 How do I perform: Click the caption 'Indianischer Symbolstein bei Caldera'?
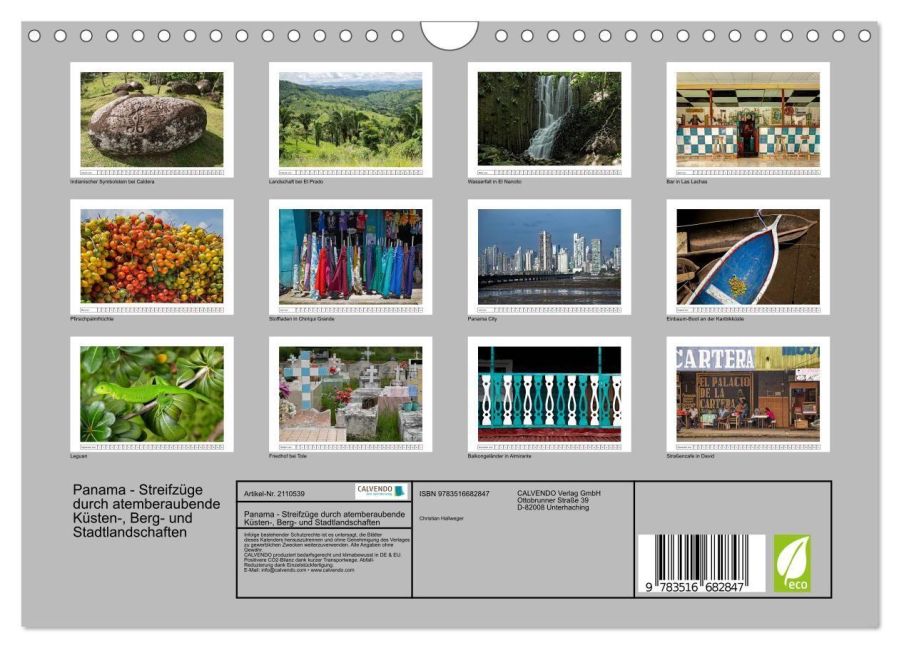pos(112,182)
